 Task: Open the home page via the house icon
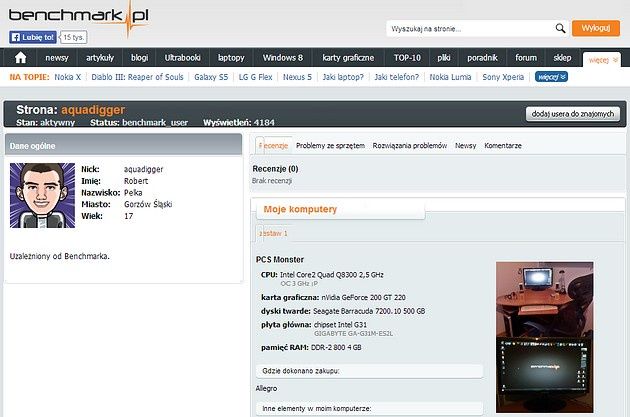click(x=20, y=57)
